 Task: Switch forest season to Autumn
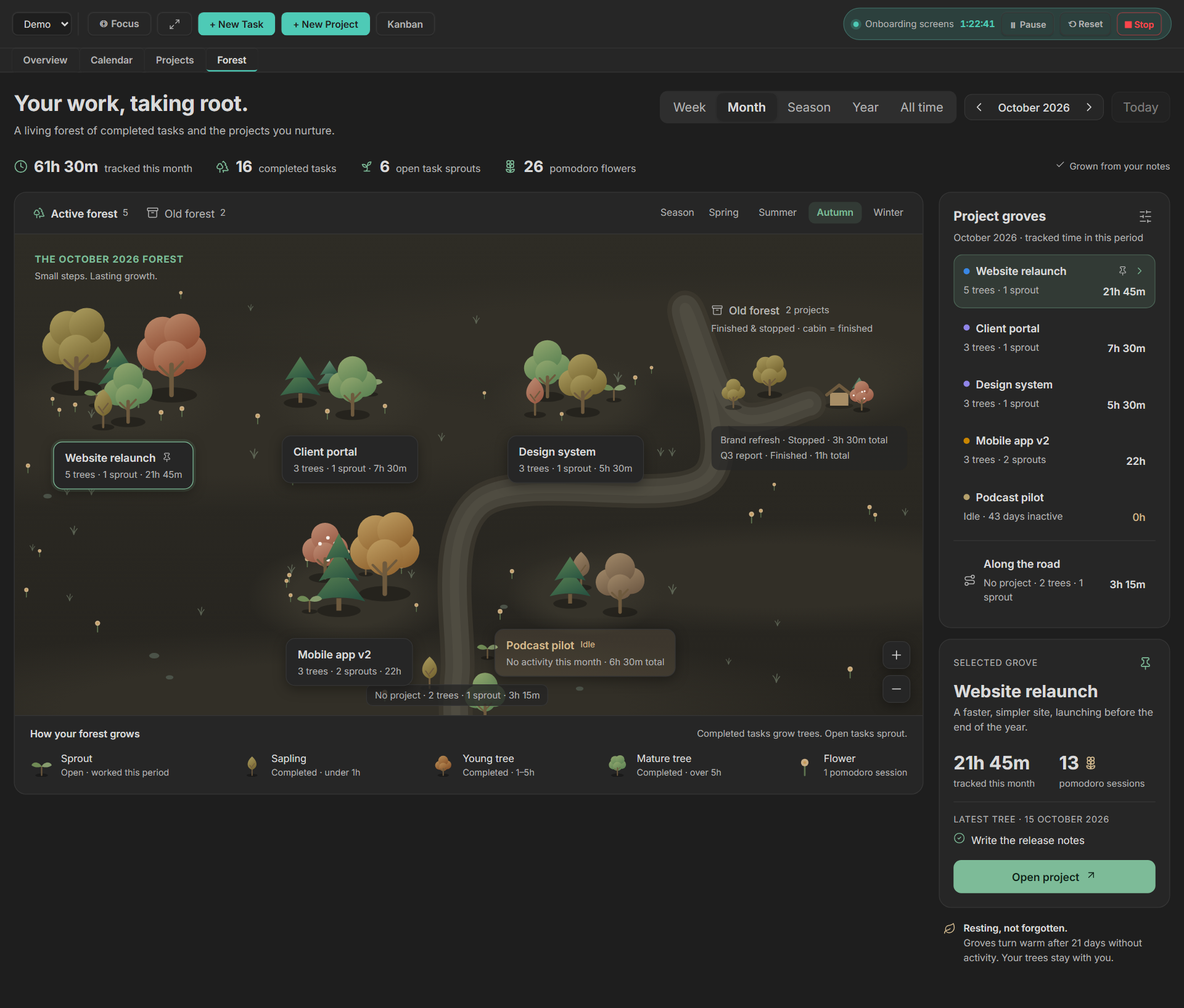pyautogui.click(x=834, y=213)
